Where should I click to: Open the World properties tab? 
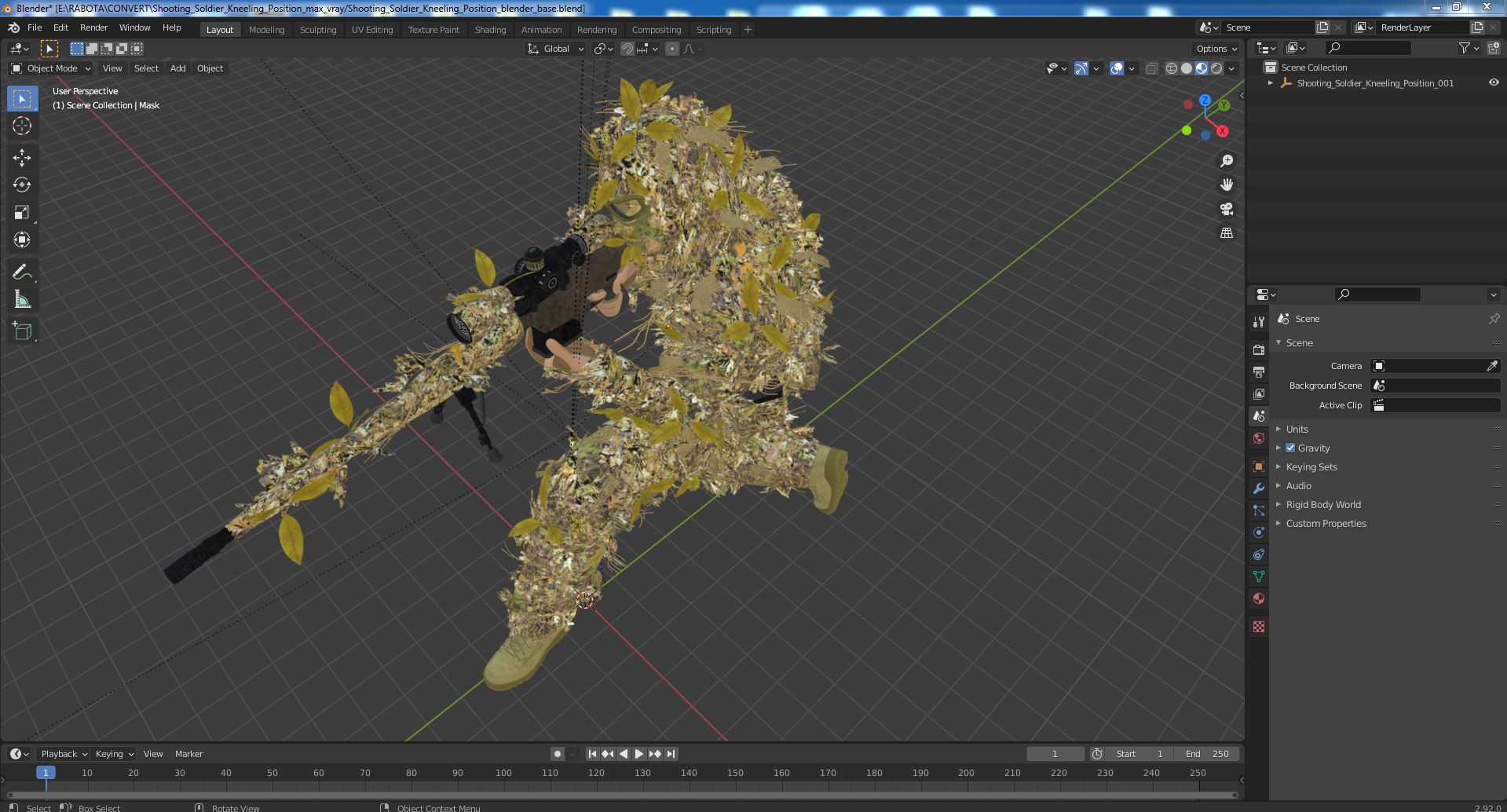coord(1259,438)
